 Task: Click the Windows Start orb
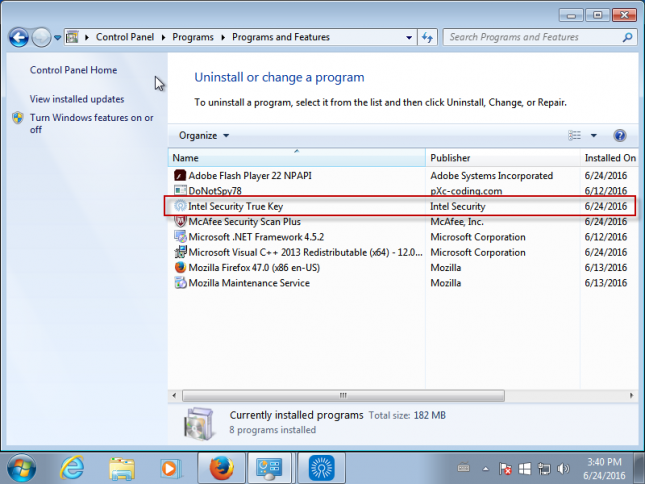pyautogui.click(x=22, y=467)
